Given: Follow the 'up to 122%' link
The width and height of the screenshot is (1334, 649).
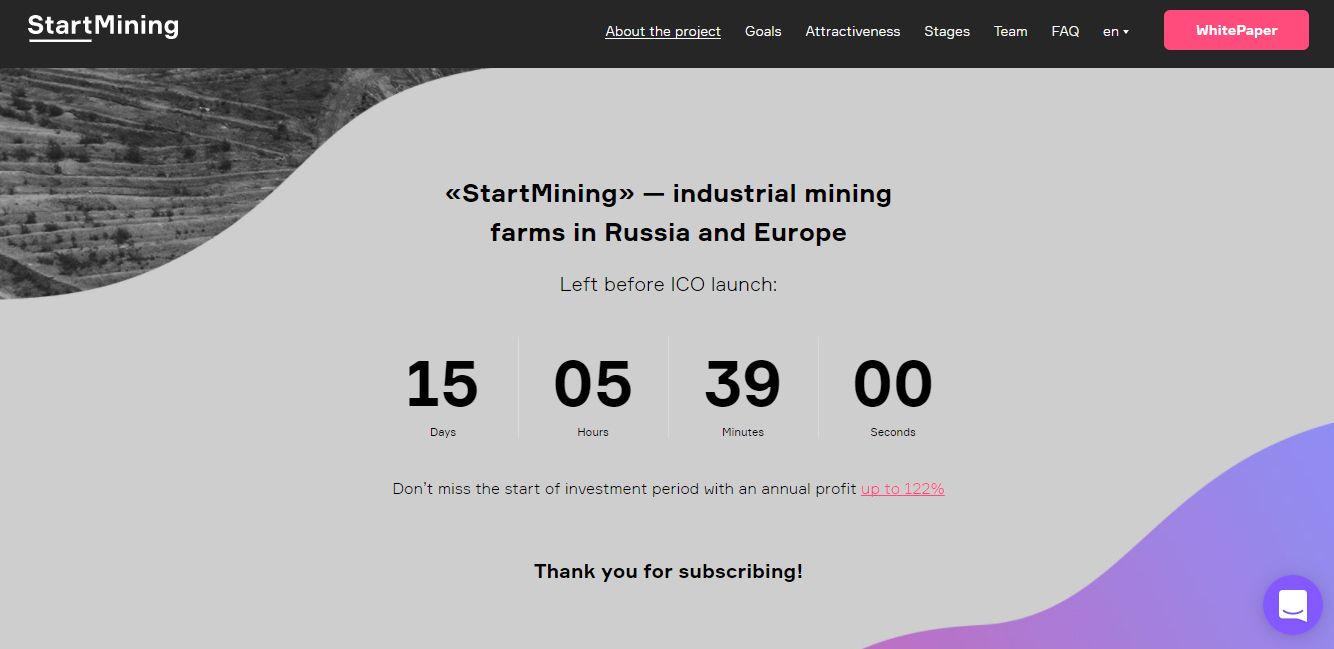Looking at the screenshot, I should tap(902, 489).
